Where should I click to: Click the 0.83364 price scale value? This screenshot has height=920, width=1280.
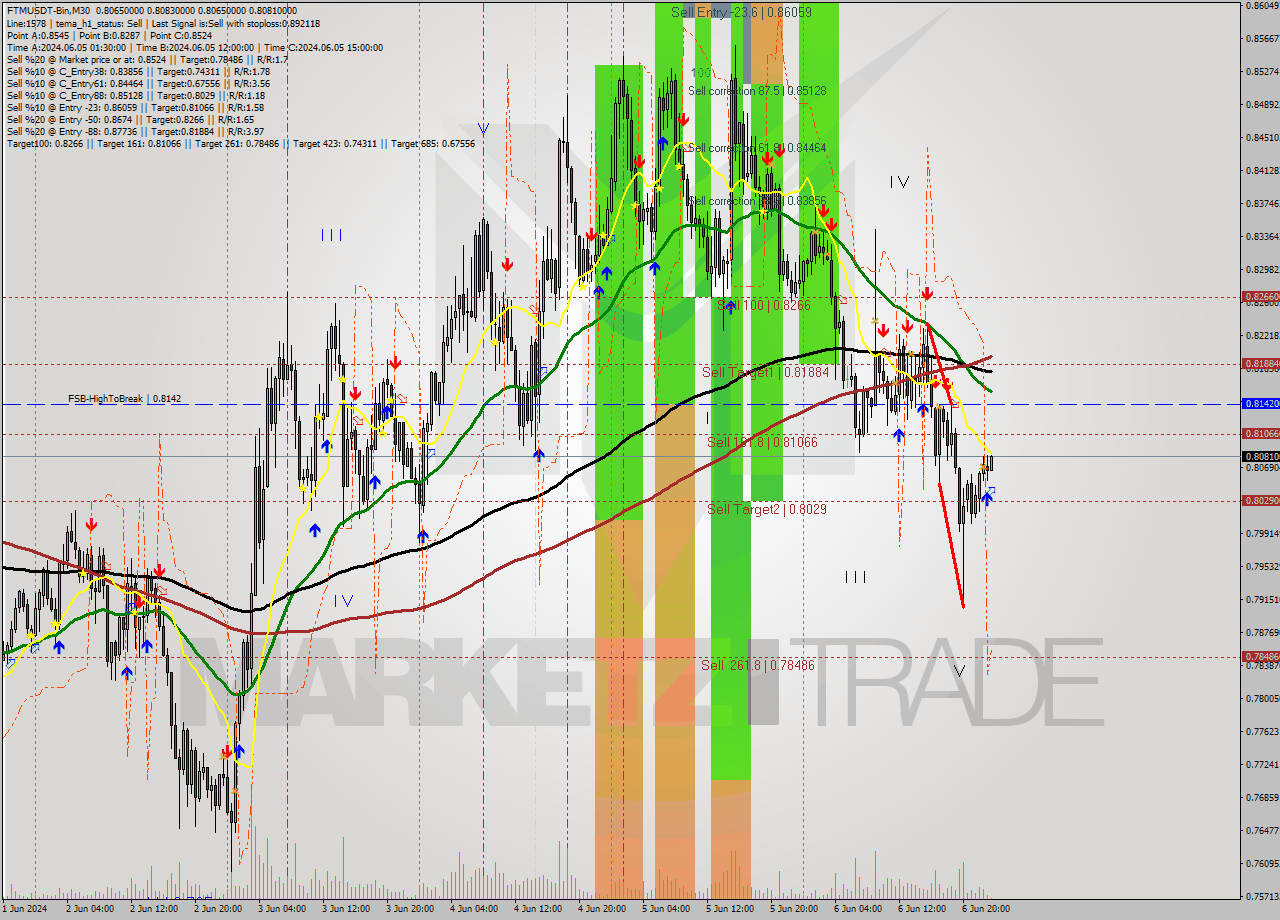tap(1262, 237)
